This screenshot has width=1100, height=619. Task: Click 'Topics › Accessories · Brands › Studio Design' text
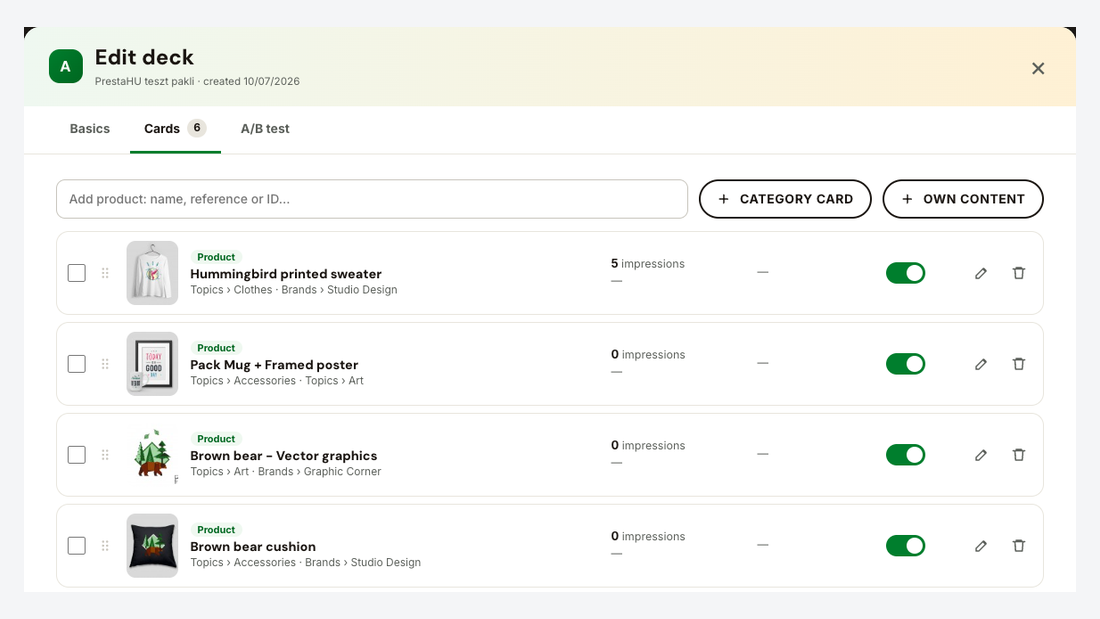click(306, 562)
